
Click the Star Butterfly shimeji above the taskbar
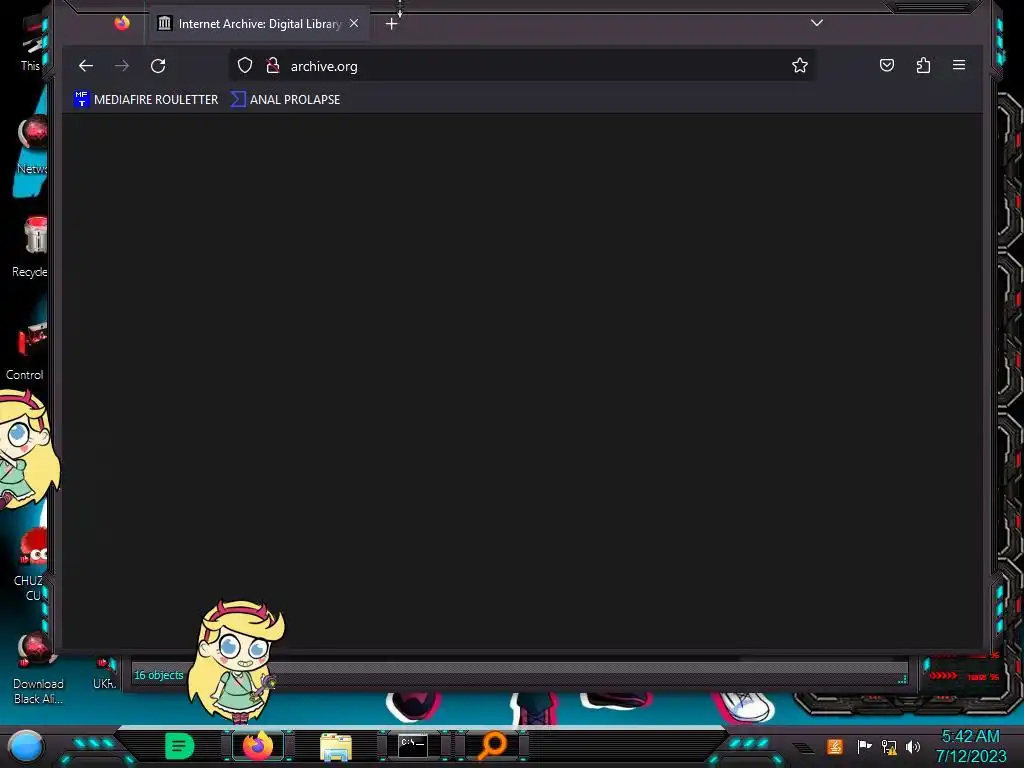click(x=237, y=661)
